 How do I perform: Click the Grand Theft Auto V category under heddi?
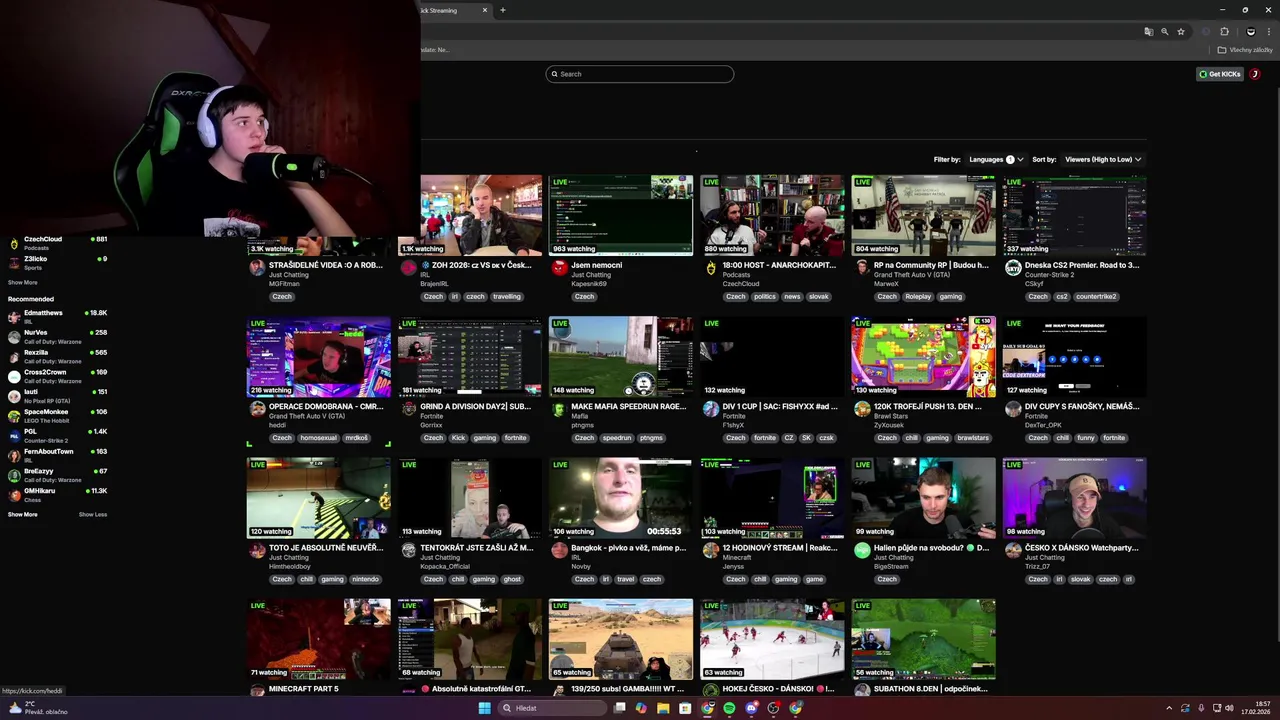(307, 416)
